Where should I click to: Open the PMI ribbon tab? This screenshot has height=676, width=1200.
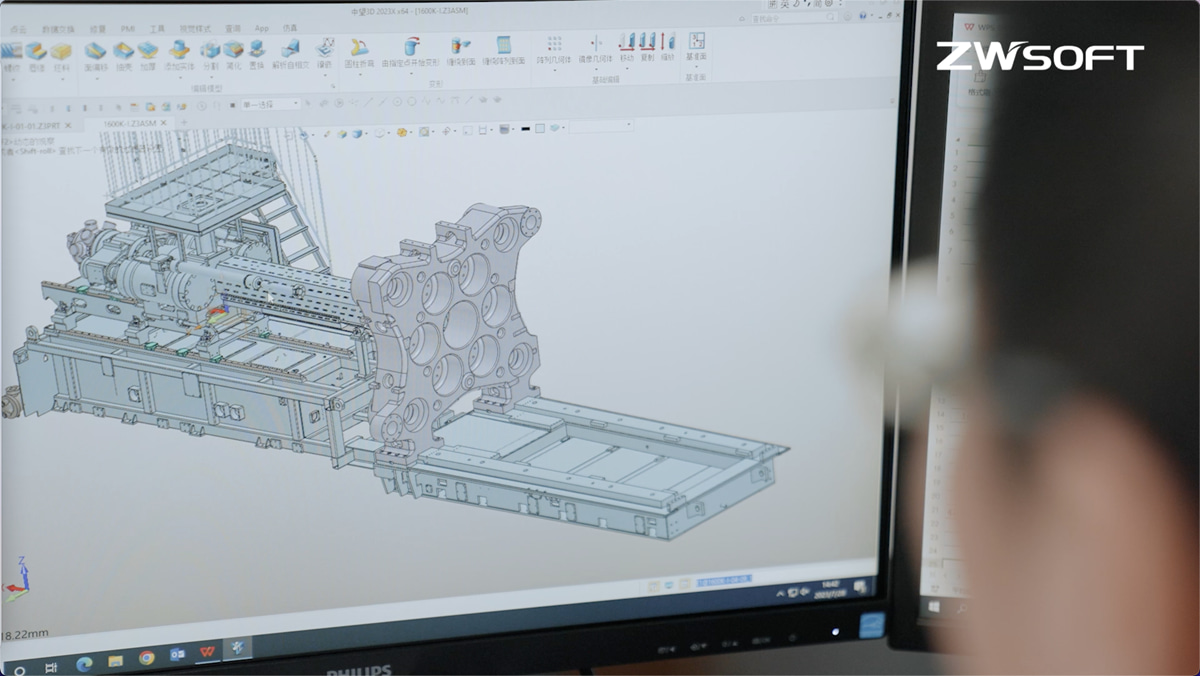[x=128, y=28]
